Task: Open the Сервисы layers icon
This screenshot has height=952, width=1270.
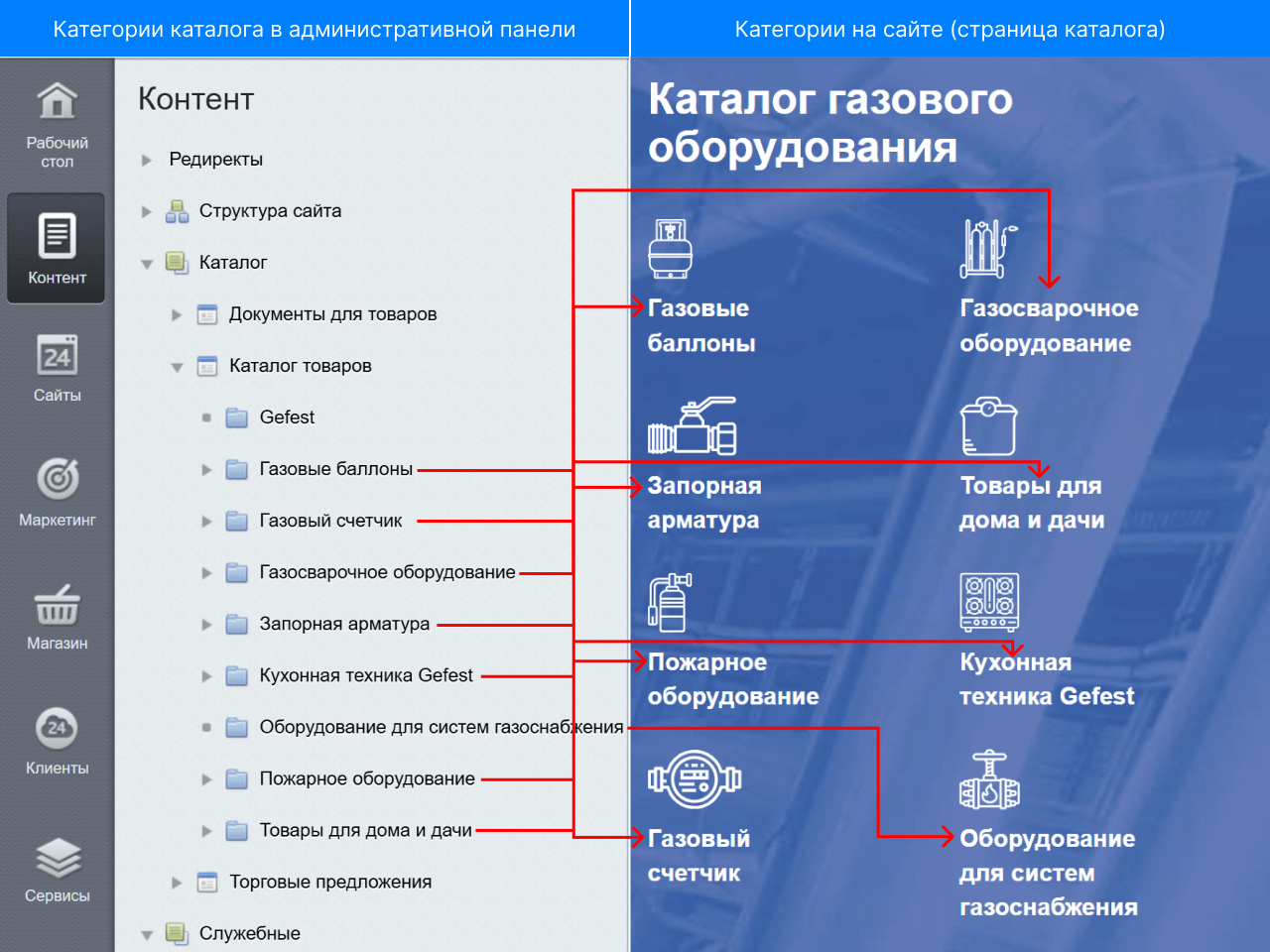Action: [x=58, y=857]
